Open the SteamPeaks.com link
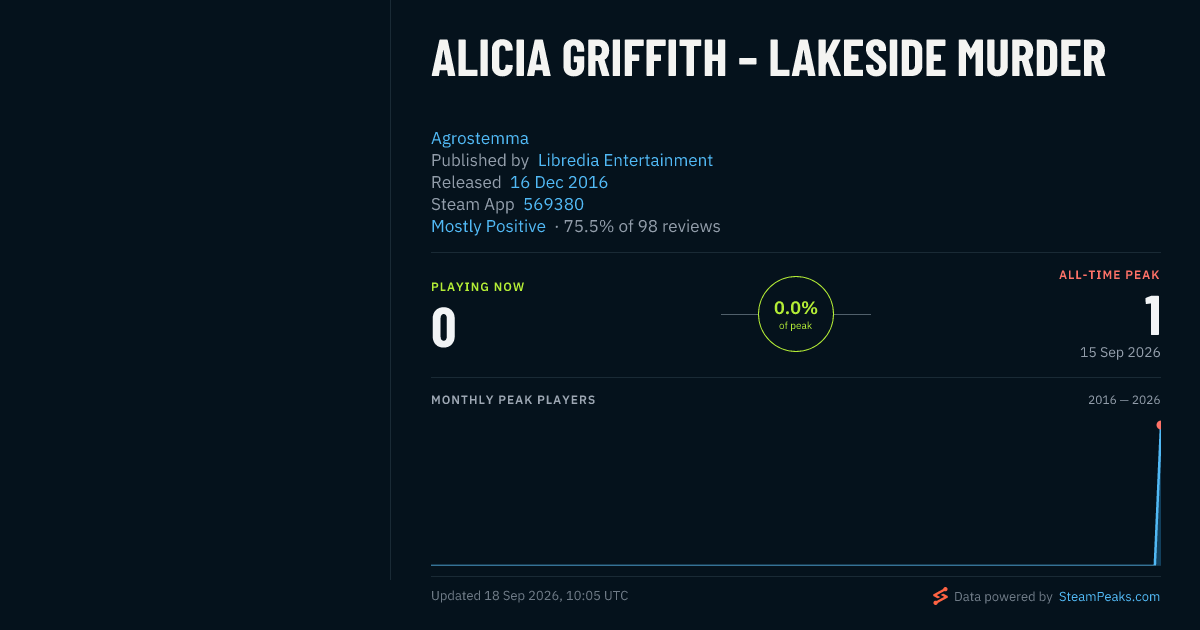The image size is (1200, 630). [1109, 596]
